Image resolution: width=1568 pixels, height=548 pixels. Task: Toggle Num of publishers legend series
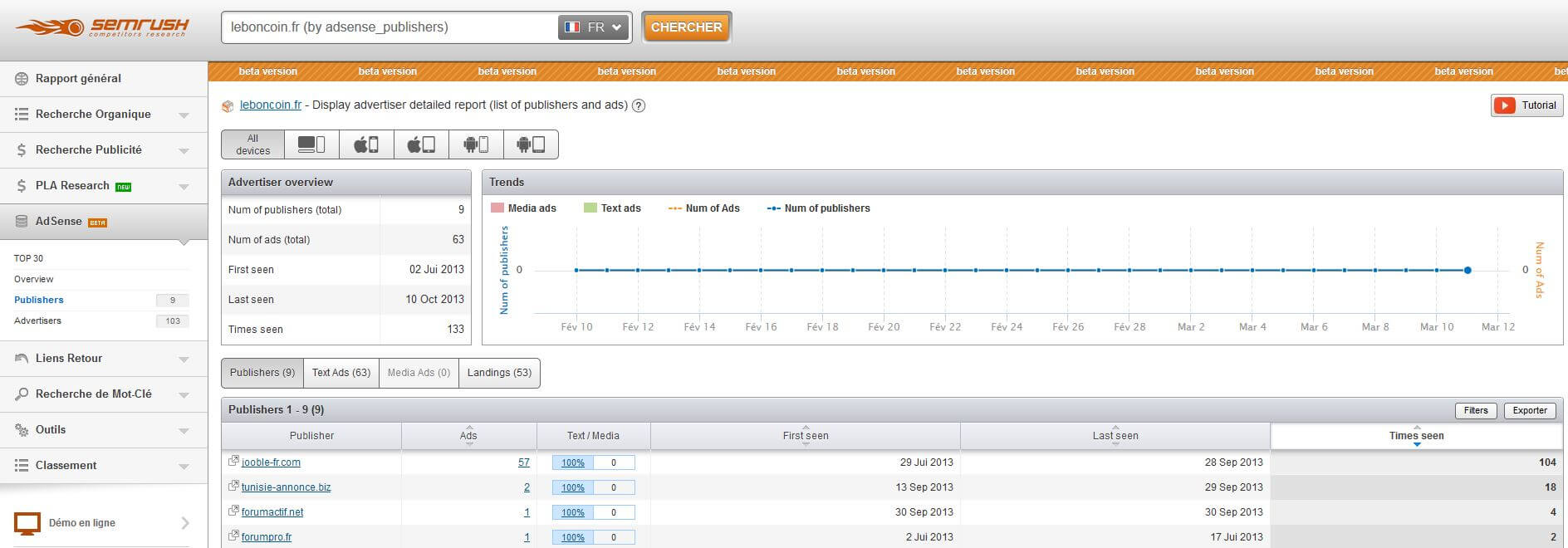[x=818, y=208]
